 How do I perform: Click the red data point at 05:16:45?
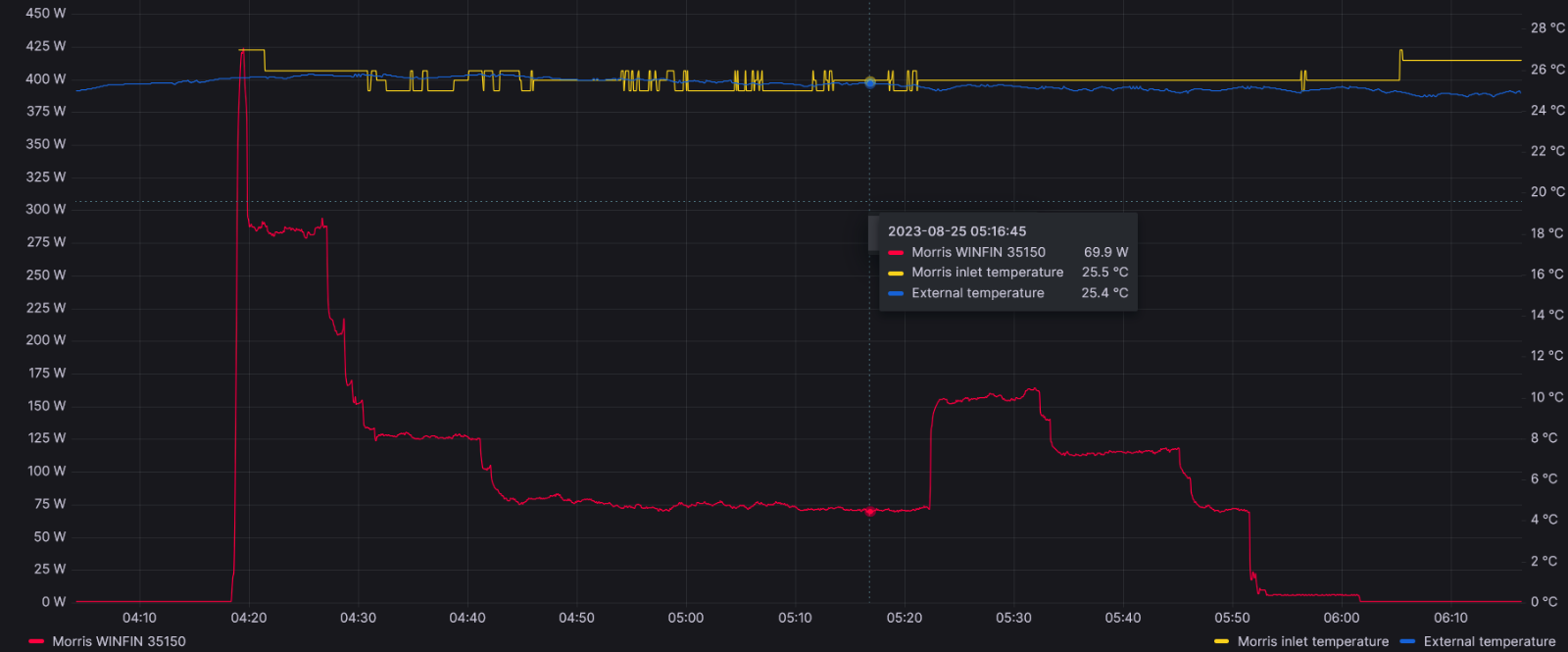click(869, 511)
